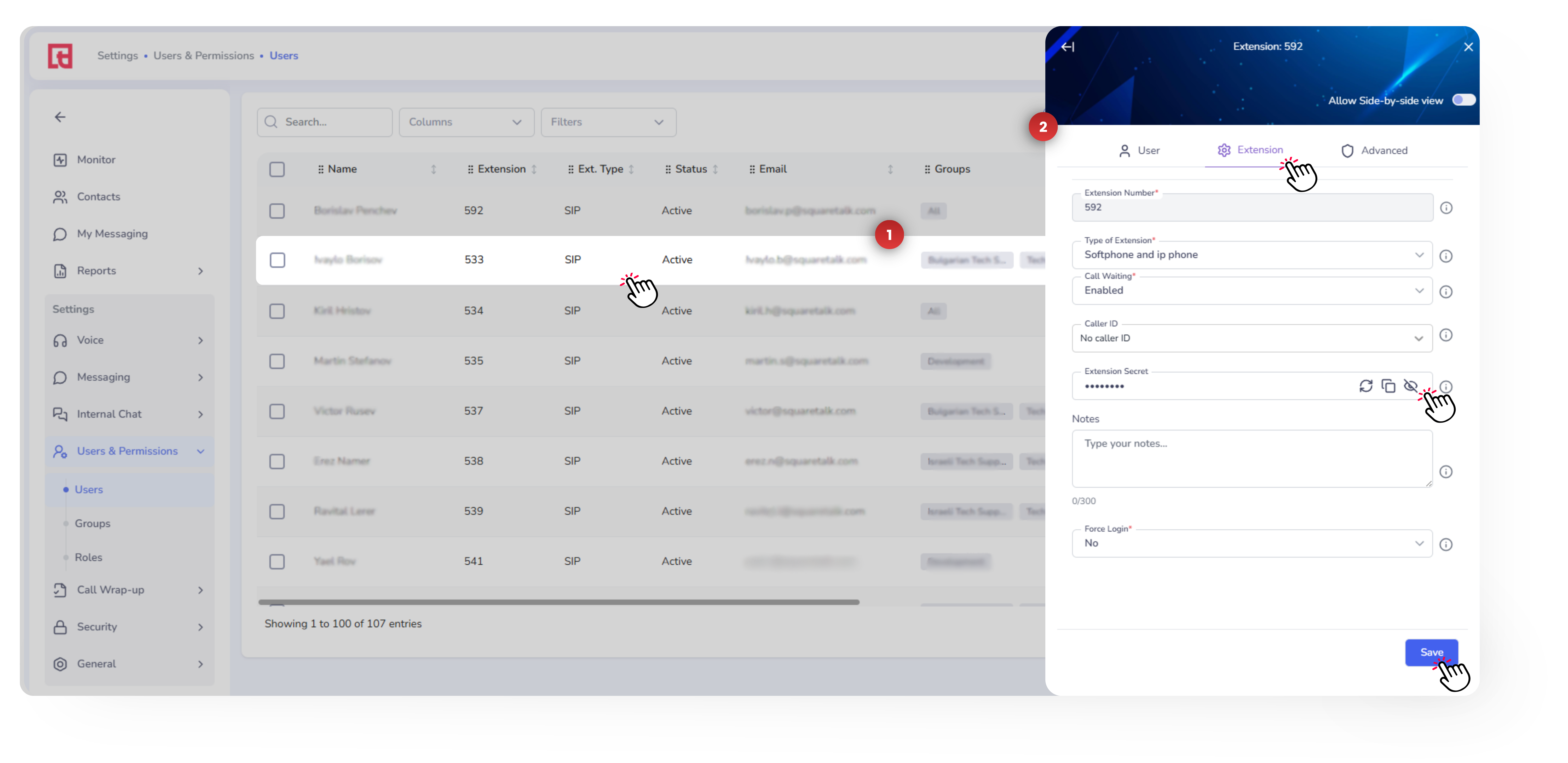1568x763 pixels.
Task: Copy the extension secret to clipboard
Action: coord(1388,386)
